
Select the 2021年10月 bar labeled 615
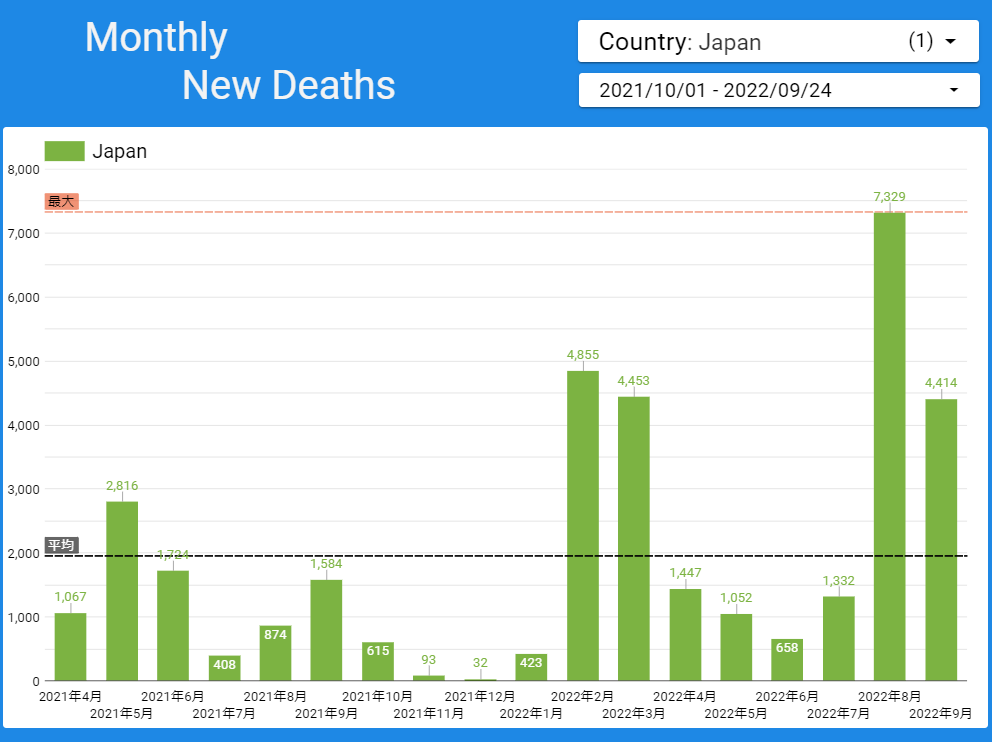click(x=378, y=661)
